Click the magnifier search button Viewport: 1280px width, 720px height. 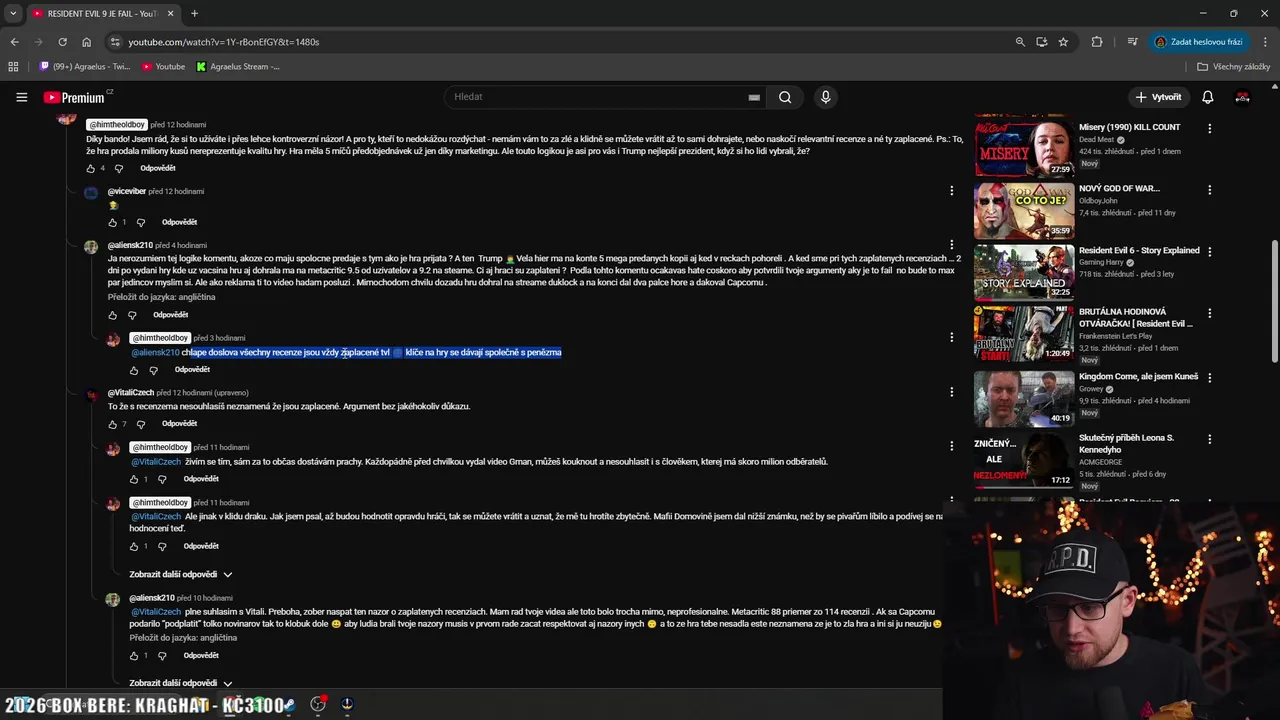pos(785,97)
